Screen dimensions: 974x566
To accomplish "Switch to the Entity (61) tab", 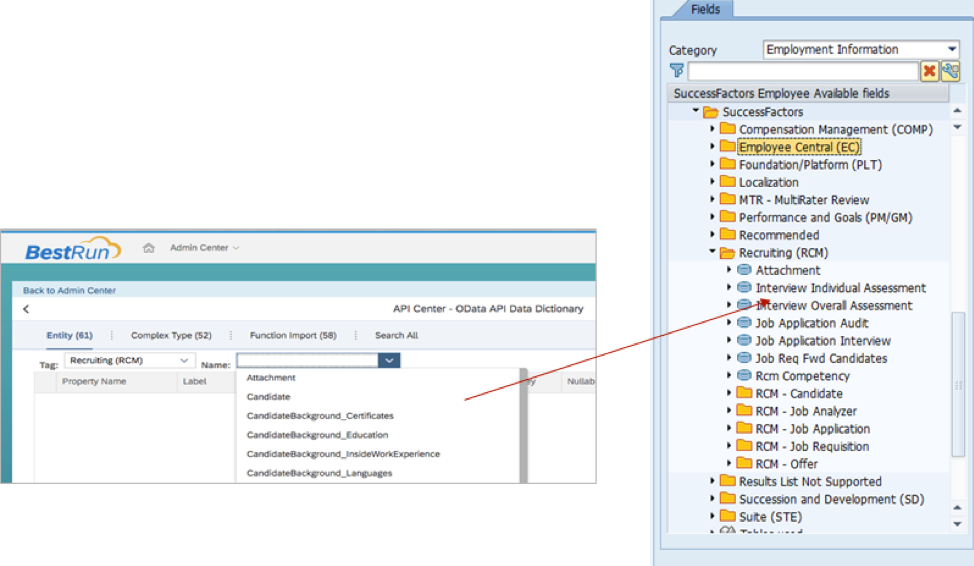I will click(x=70, y=335).
